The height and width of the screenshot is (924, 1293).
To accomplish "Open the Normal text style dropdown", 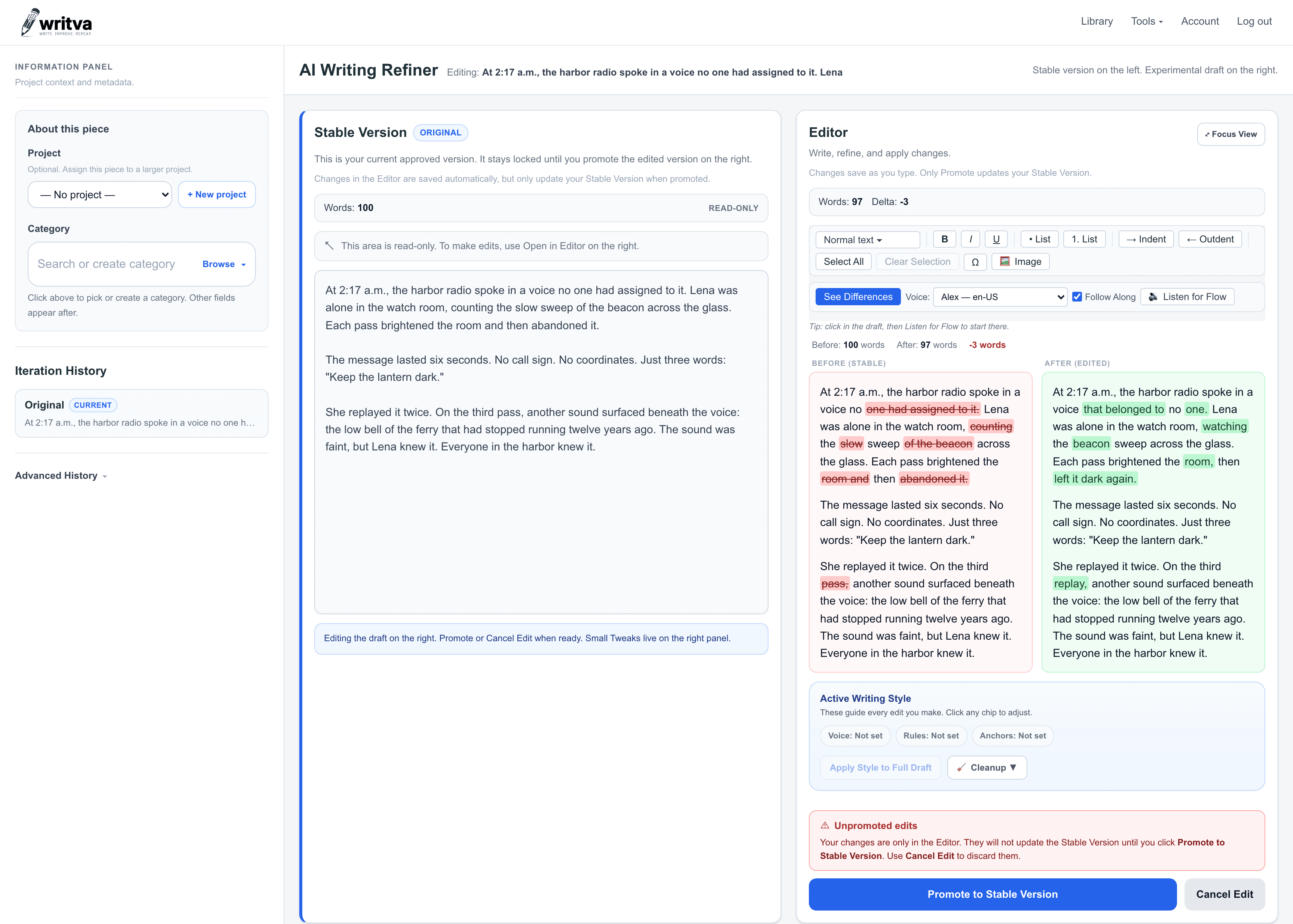I will pyautogui.click(x=867, y=240).
